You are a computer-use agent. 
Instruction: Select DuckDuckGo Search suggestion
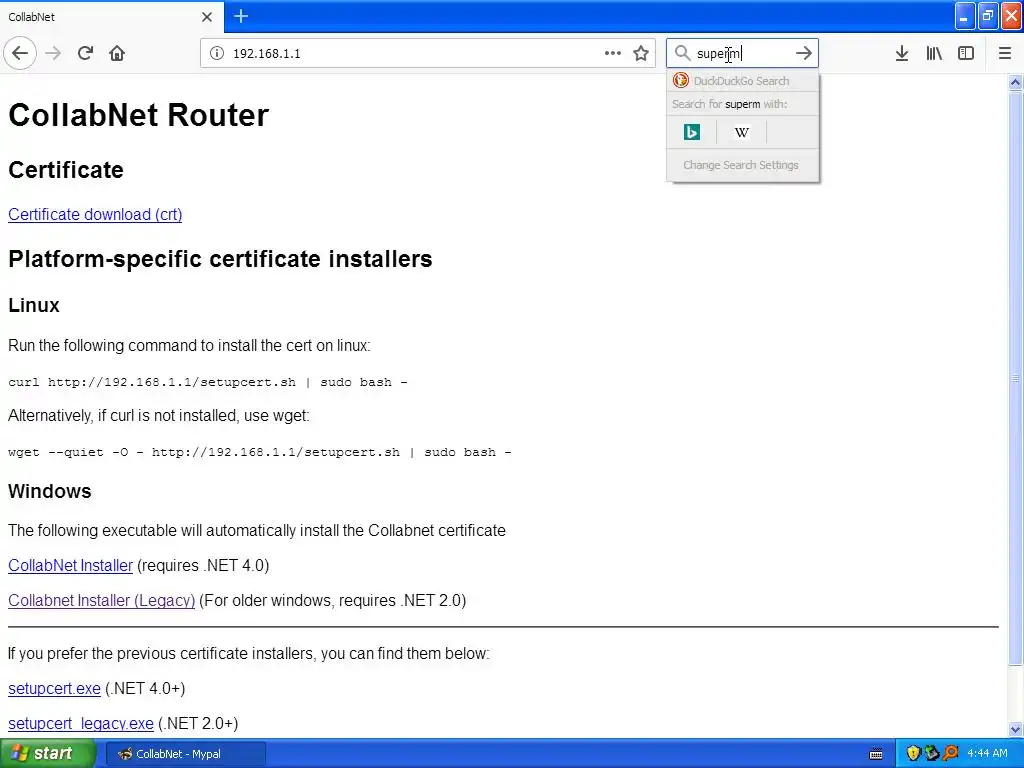coord(743,81)
